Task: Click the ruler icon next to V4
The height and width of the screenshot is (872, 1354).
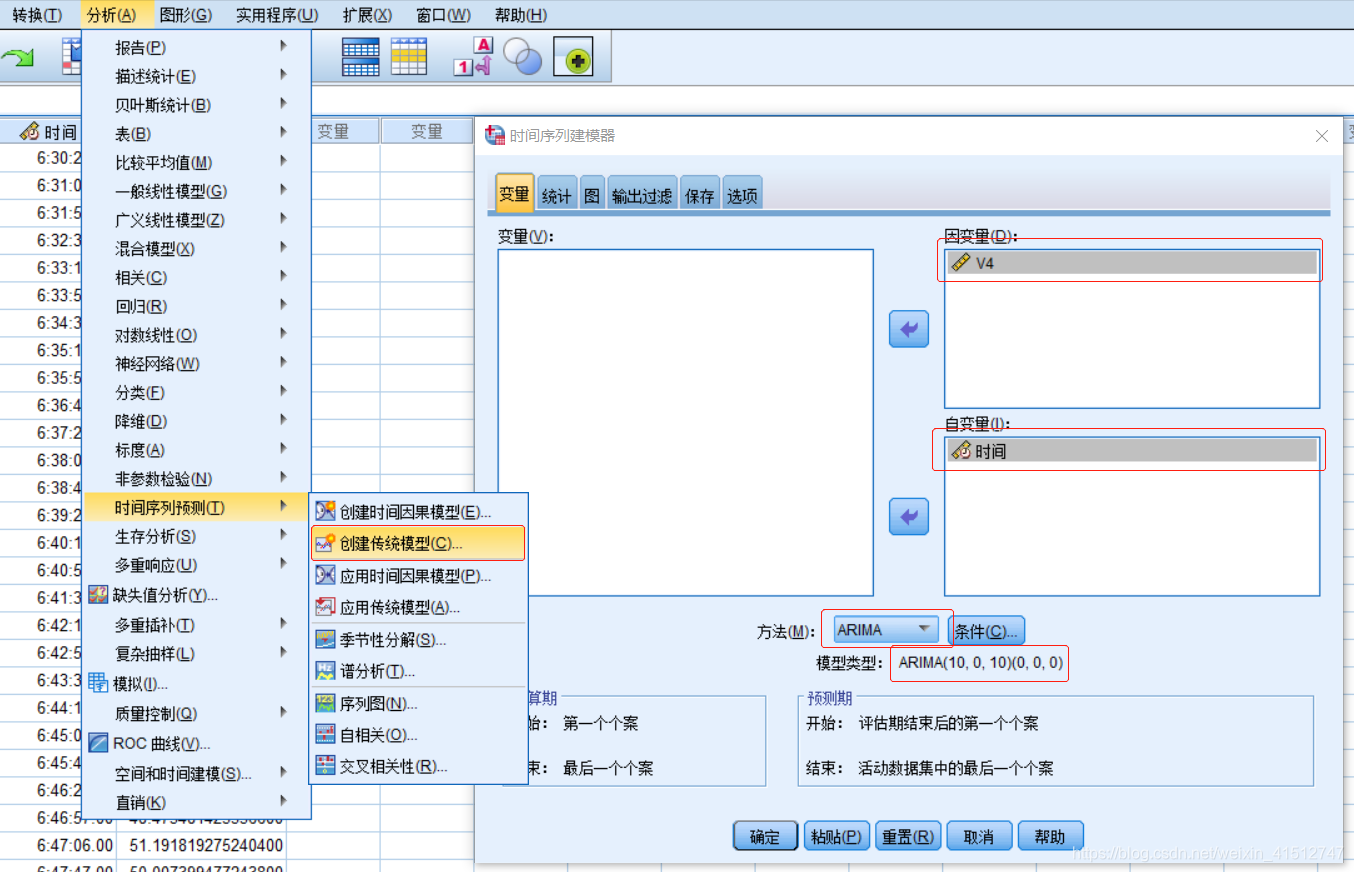Action: click(x=961, y=263)
